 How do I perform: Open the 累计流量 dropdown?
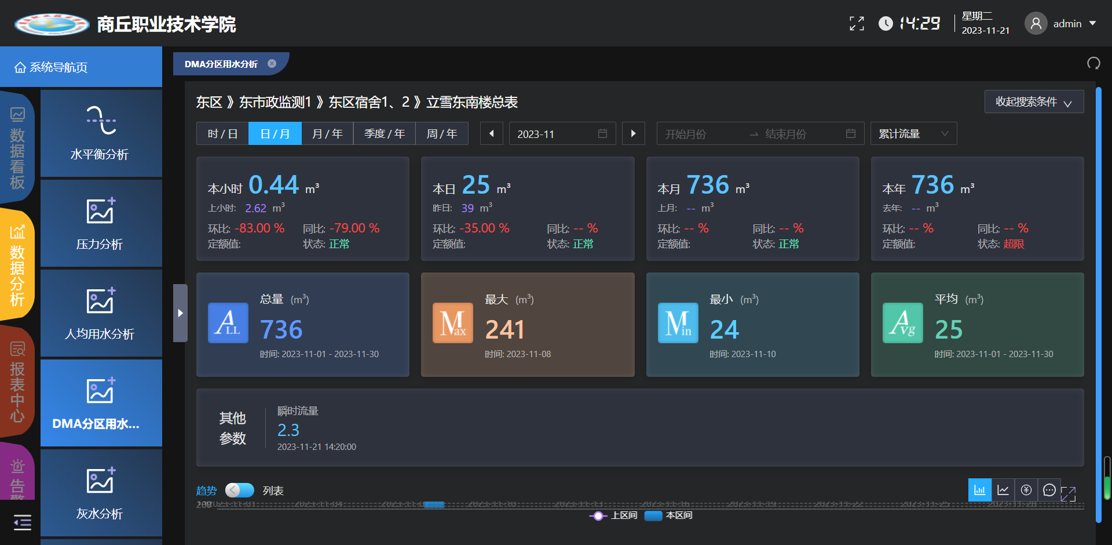(x=913, y=134)
